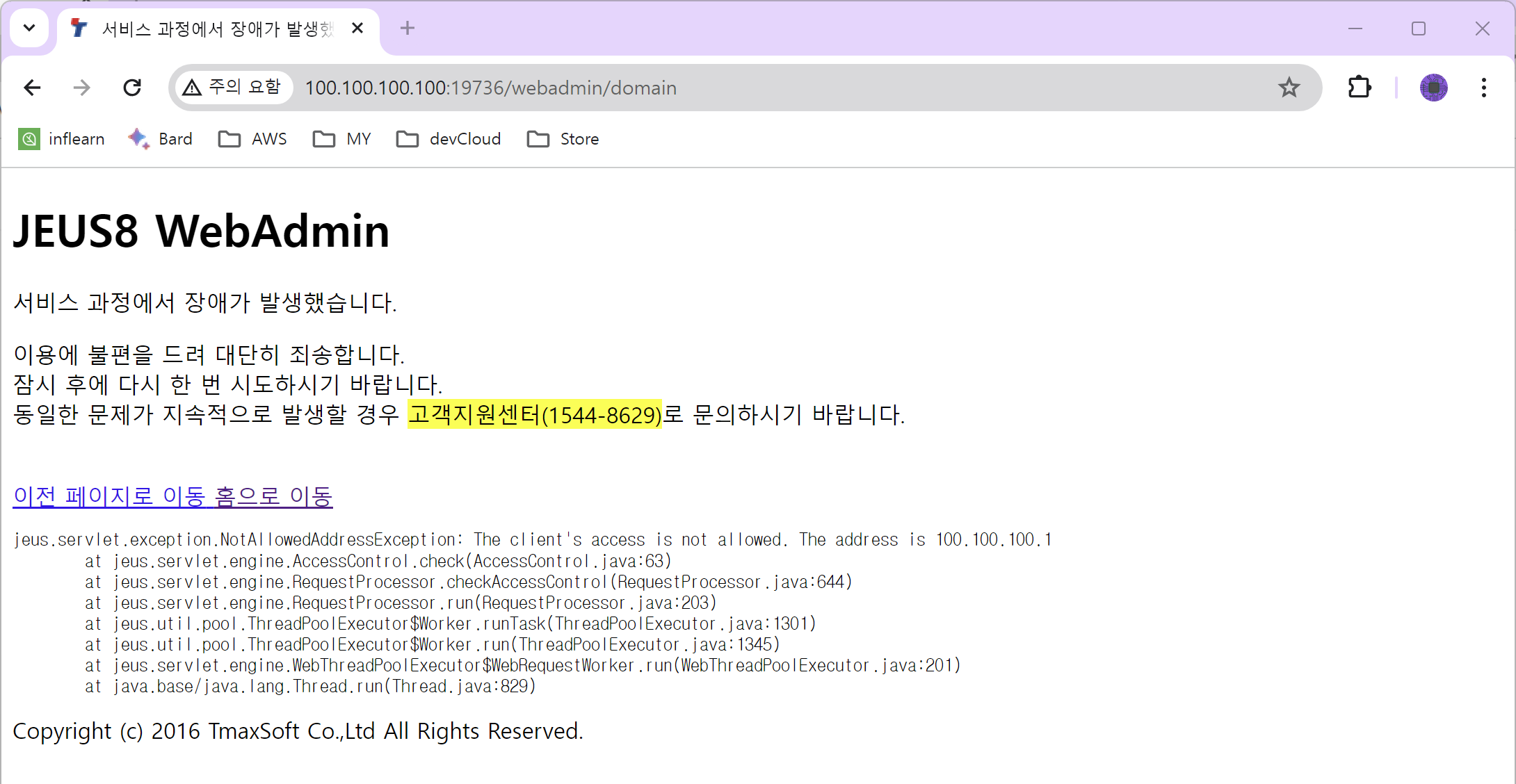Bookmark this page with star icon
1516x784 pixels.
(x=1289, y=88)
